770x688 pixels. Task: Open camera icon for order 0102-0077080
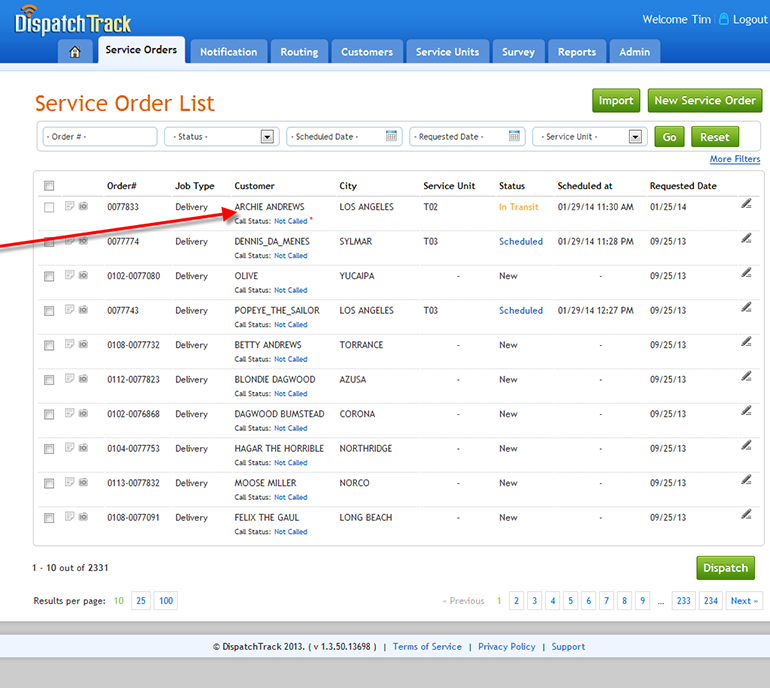(x=83, y=276)
